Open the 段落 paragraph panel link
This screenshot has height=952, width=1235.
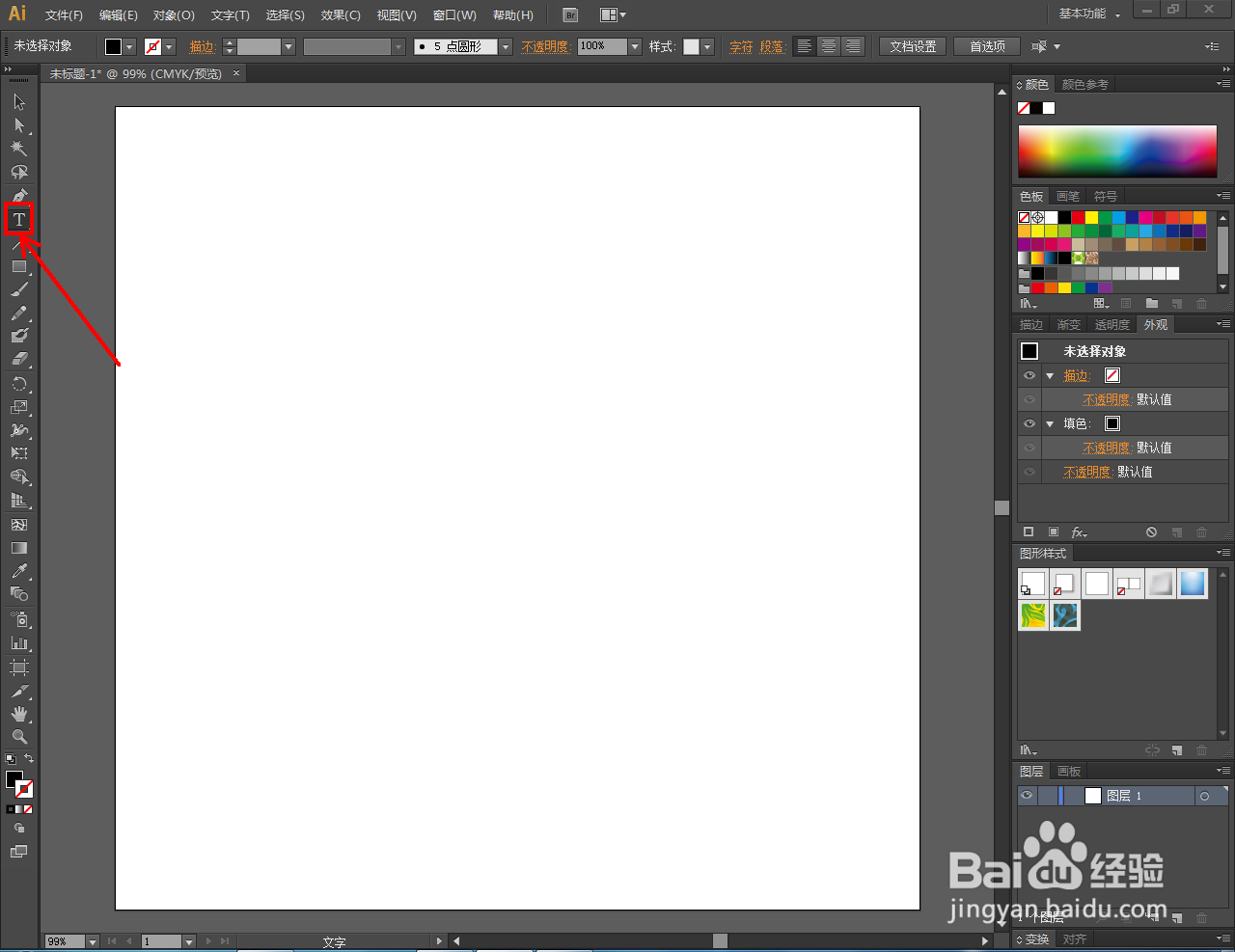(x=772, y=46)
